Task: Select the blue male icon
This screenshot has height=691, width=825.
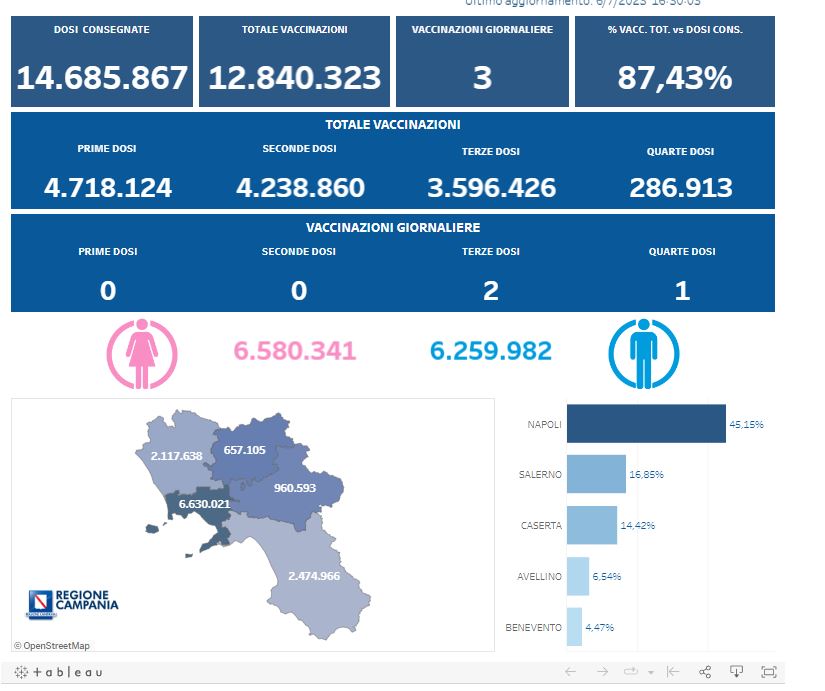Action: (x=644, y=353)
